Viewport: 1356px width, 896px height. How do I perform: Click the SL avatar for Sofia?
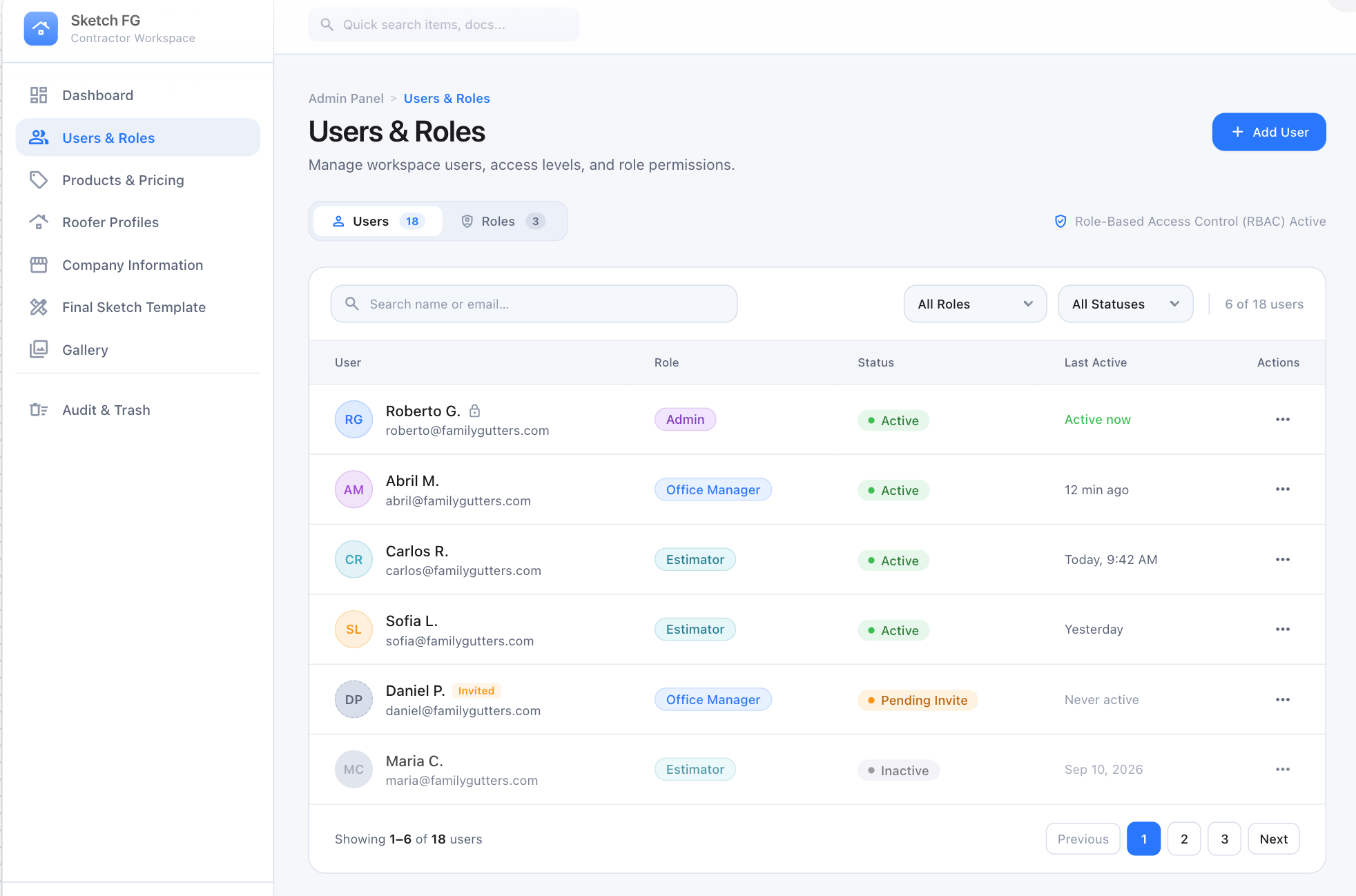point(353,629)
